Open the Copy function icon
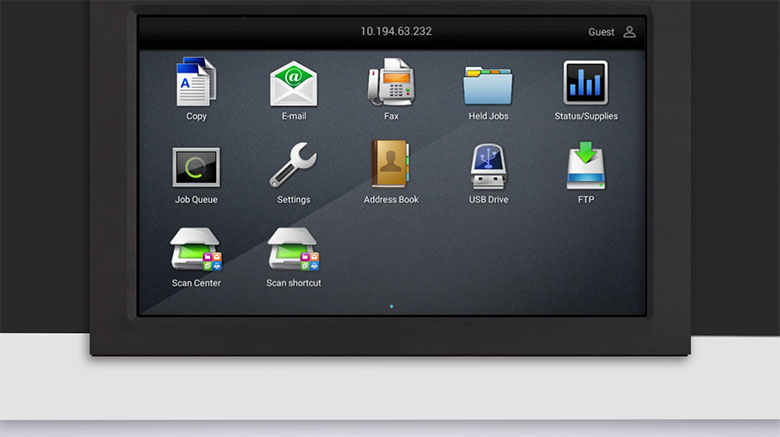The image size is (780, 437). click(x=196, y=82)
